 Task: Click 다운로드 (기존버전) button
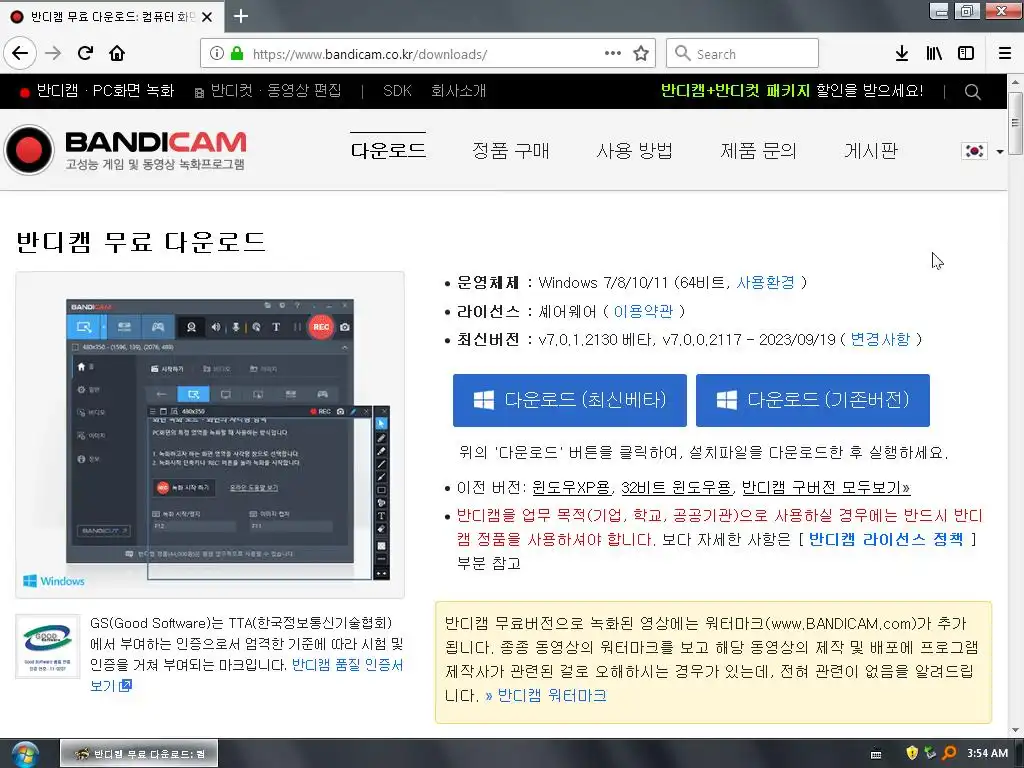pos(812,400)
